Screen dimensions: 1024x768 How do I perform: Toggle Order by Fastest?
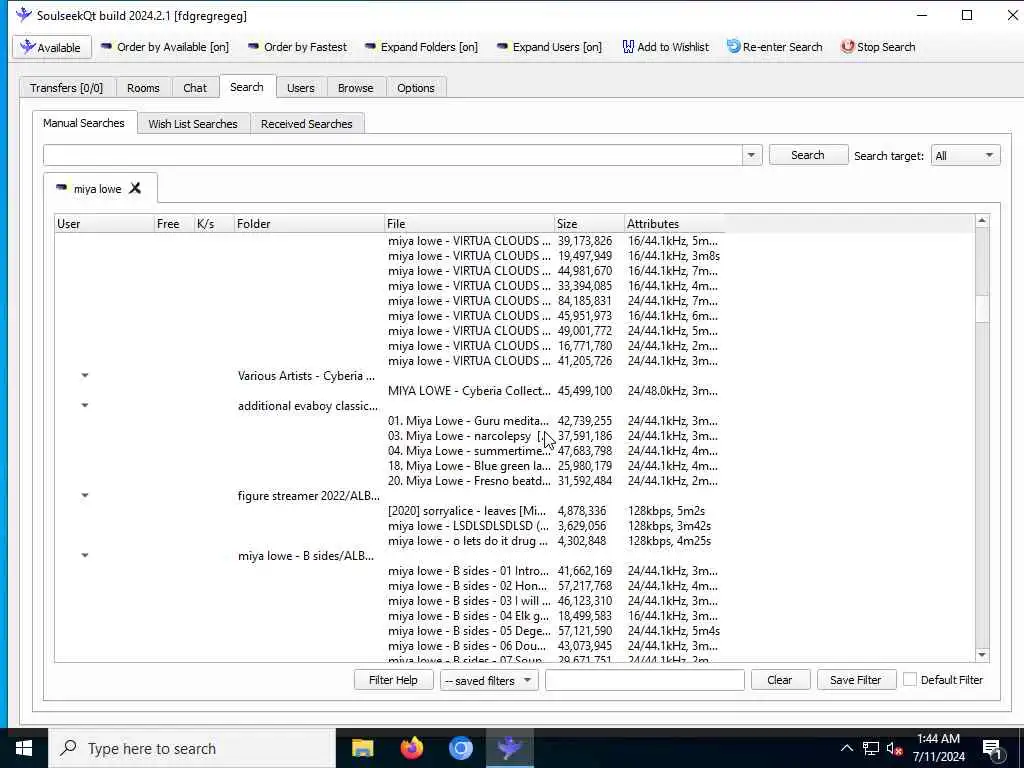point(296,47)
